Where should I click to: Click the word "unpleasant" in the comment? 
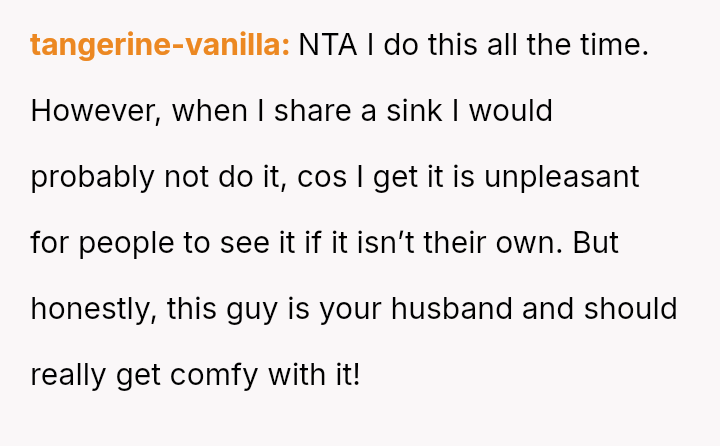pos(562,177)
